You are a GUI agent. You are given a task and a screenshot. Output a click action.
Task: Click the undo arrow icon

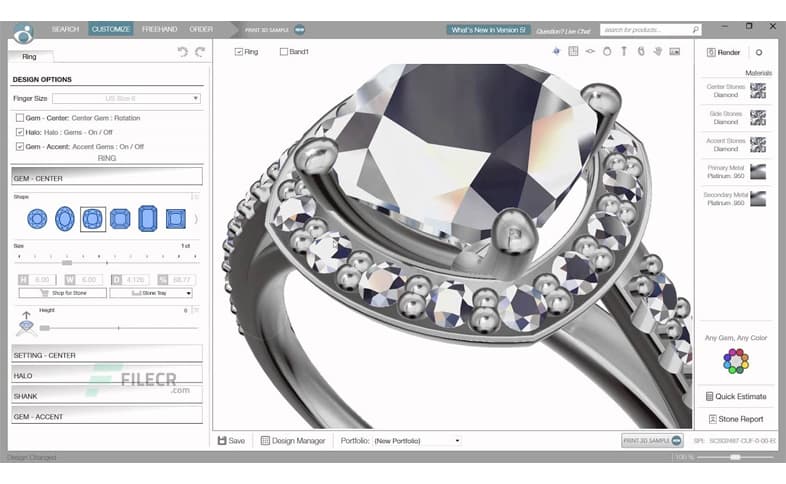point(182,52)
